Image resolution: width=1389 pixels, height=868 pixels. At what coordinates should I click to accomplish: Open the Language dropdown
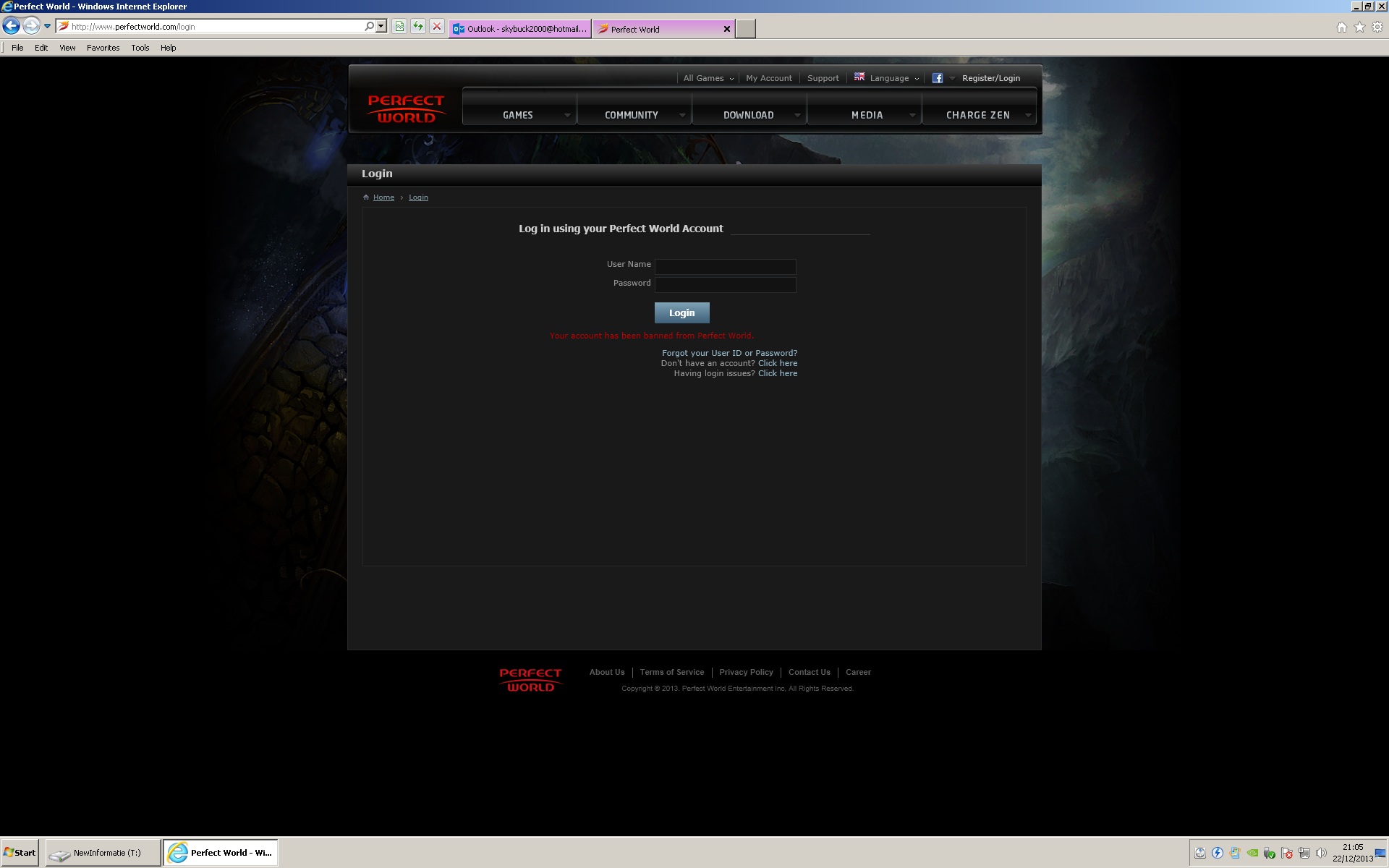coord(888,78)
